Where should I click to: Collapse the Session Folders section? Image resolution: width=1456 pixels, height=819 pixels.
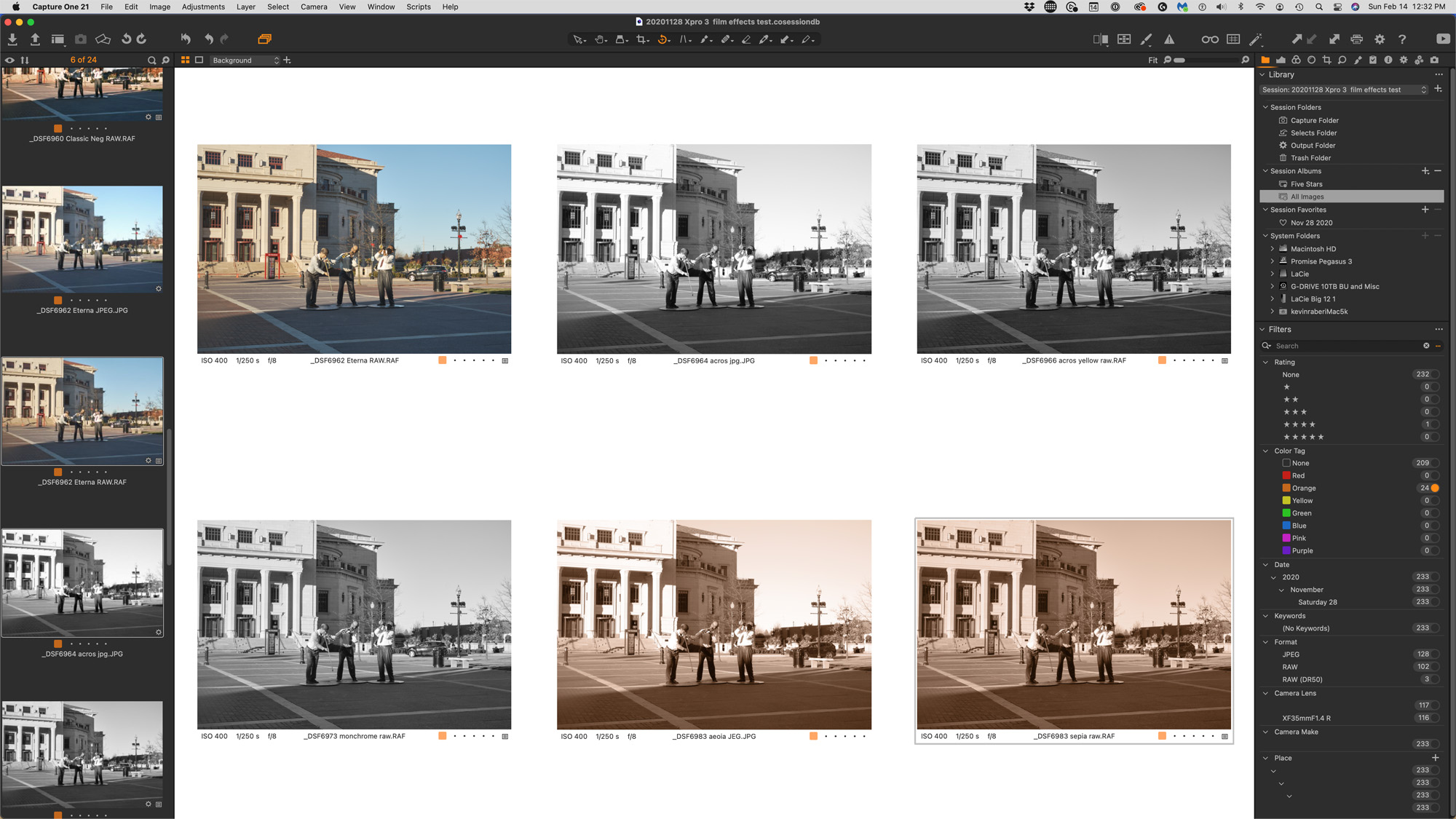1265,107
